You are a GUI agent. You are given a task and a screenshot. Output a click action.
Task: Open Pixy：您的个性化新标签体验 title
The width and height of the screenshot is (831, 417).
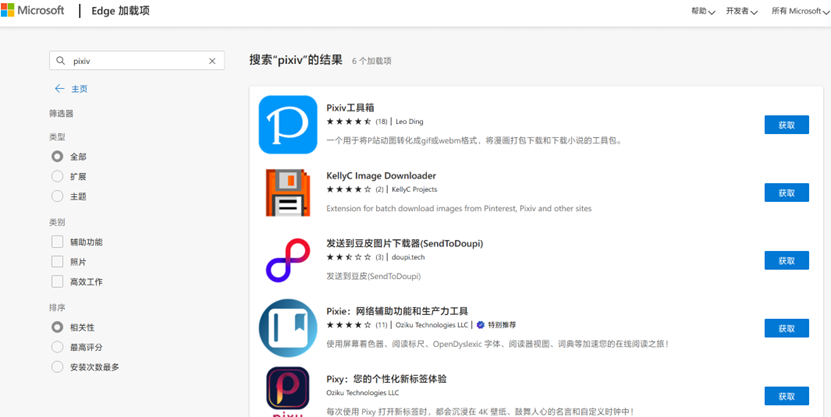pos(386,379)
